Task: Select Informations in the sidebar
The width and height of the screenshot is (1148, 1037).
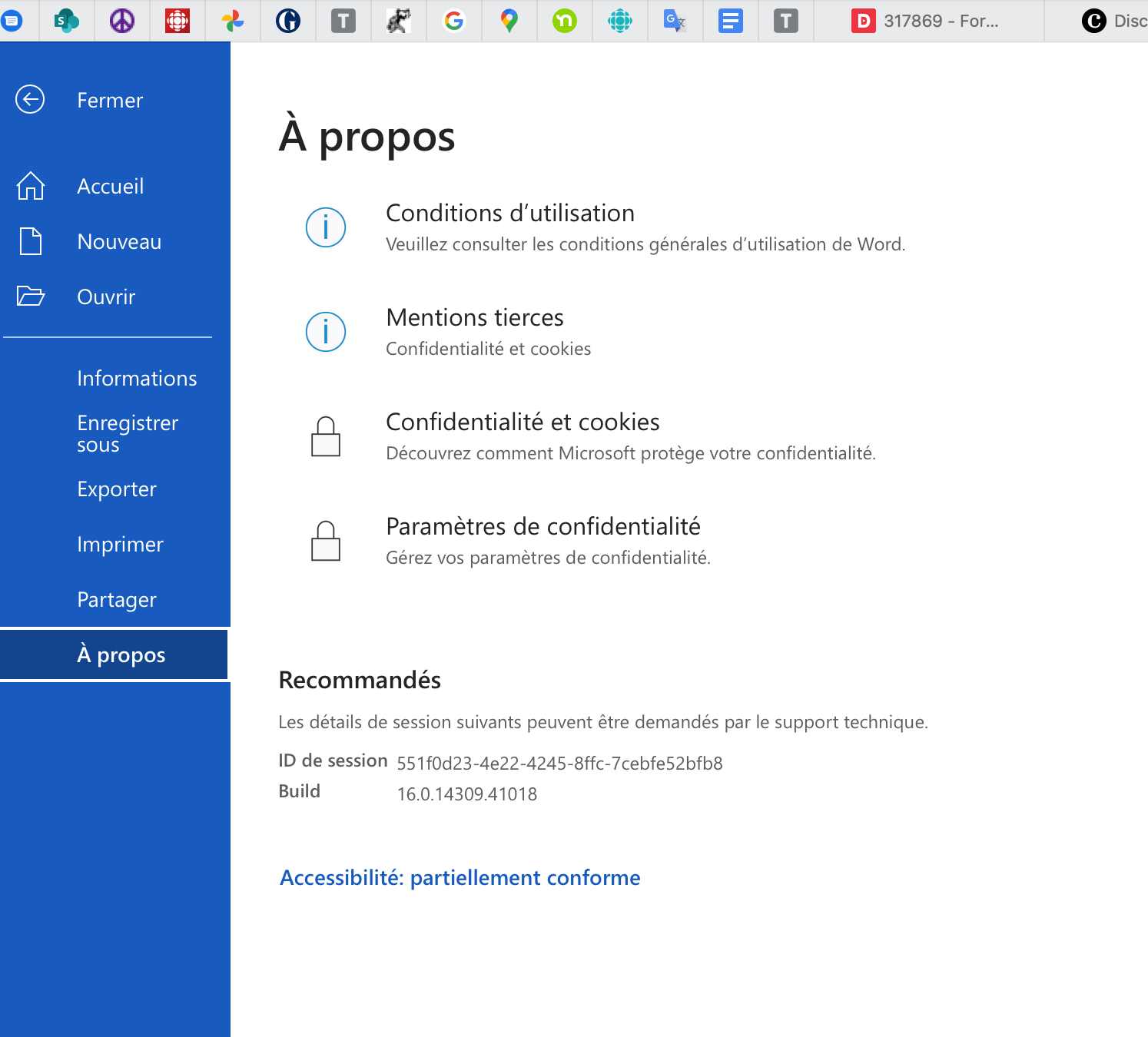Action: click(x=137, y=378)
